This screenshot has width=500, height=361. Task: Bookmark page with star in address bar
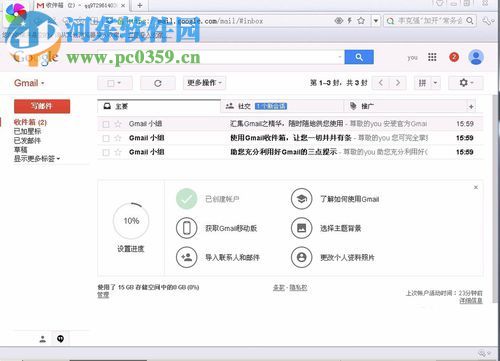click(361, 21)
